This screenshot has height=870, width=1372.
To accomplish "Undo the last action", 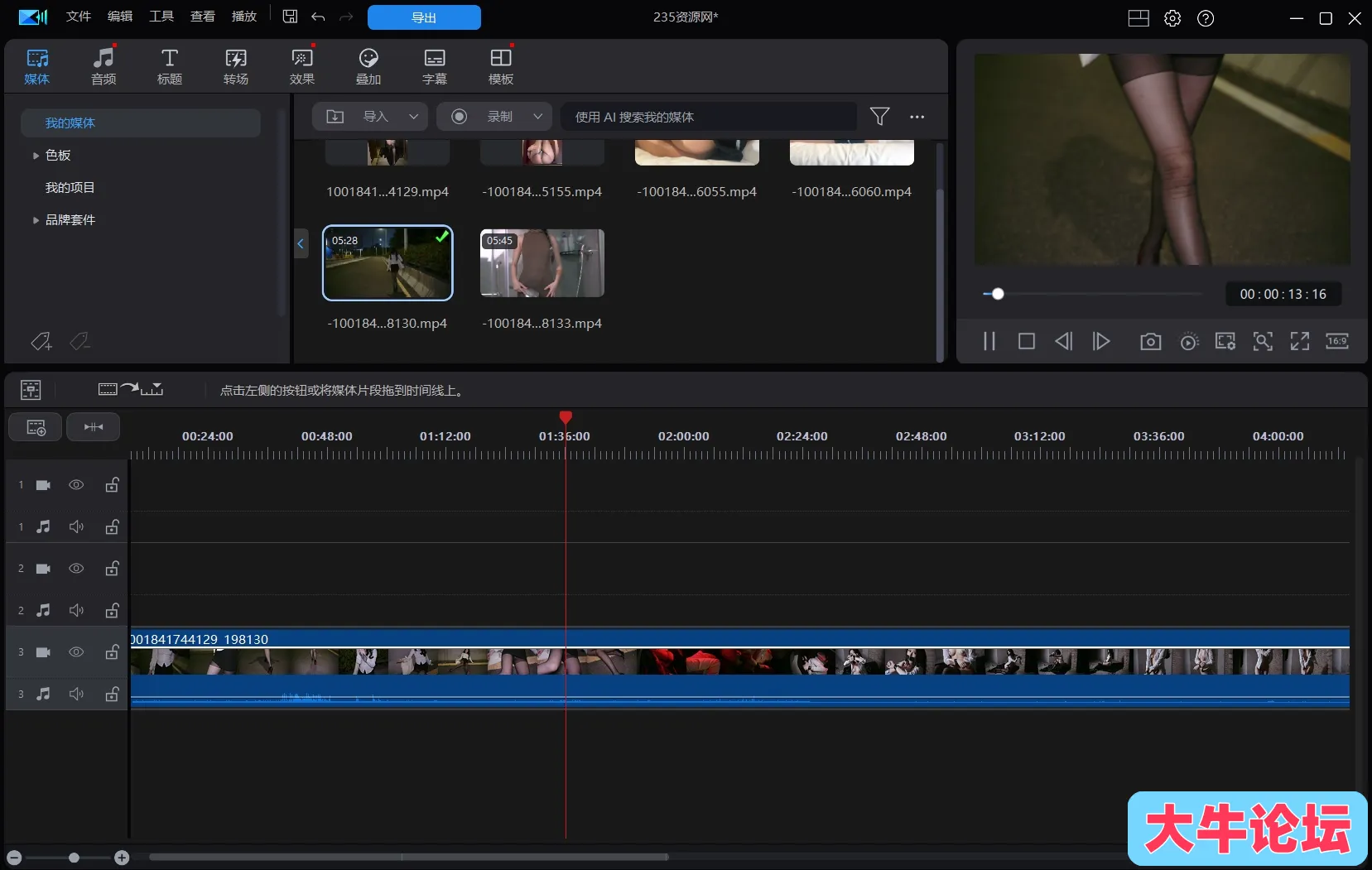I will [318, 17].
